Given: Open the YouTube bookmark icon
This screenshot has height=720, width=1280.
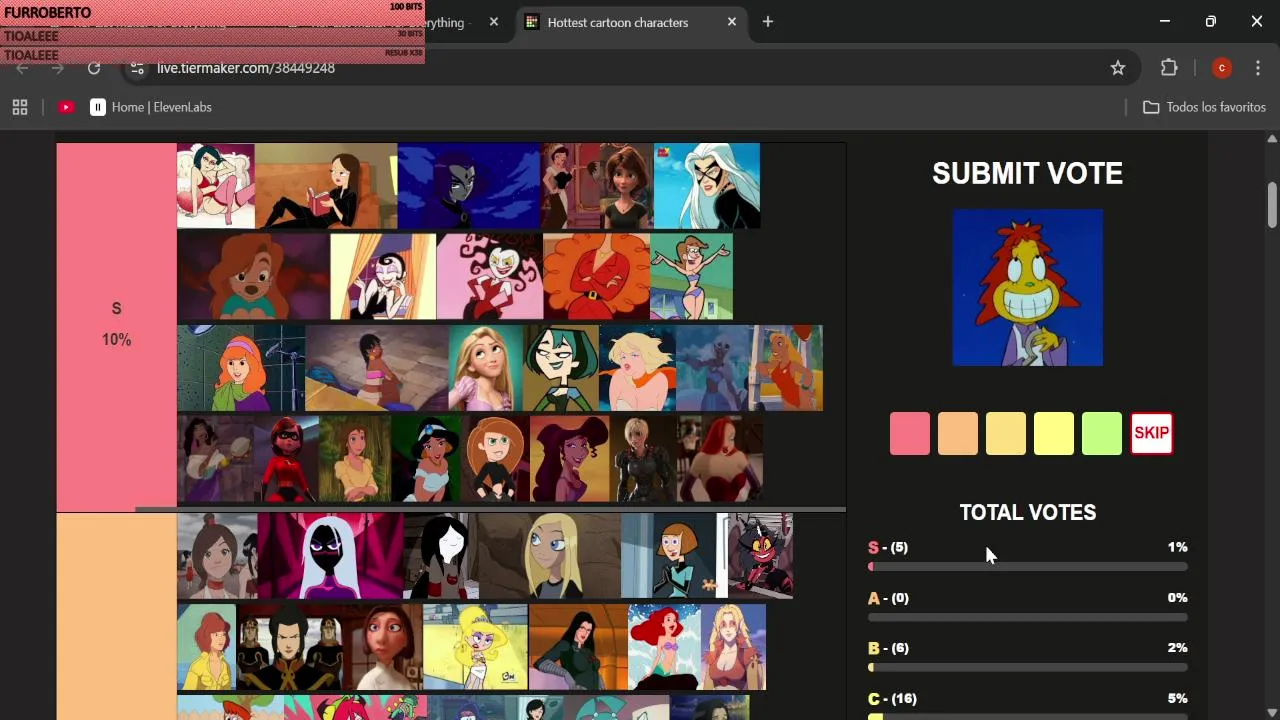Looking at the screenshot, I should click(66, 107).
